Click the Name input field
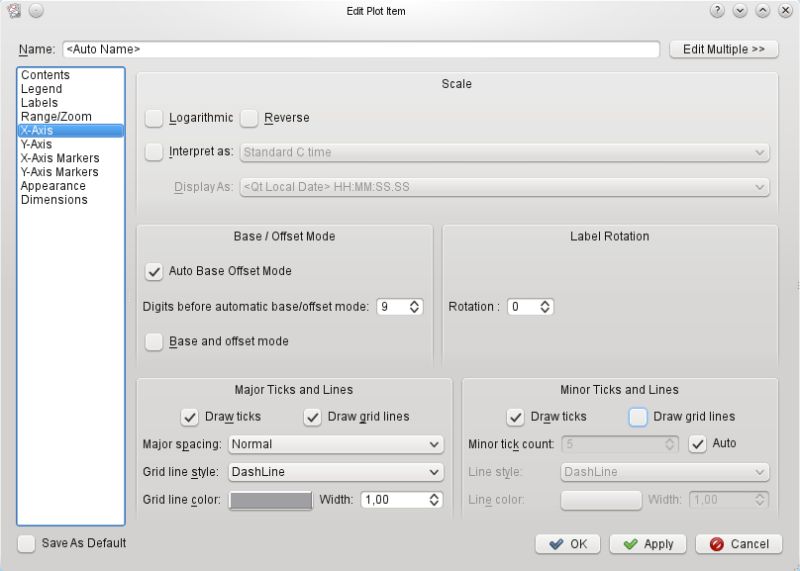This screenshot has height=571, width=800. (x=361, y=49)
